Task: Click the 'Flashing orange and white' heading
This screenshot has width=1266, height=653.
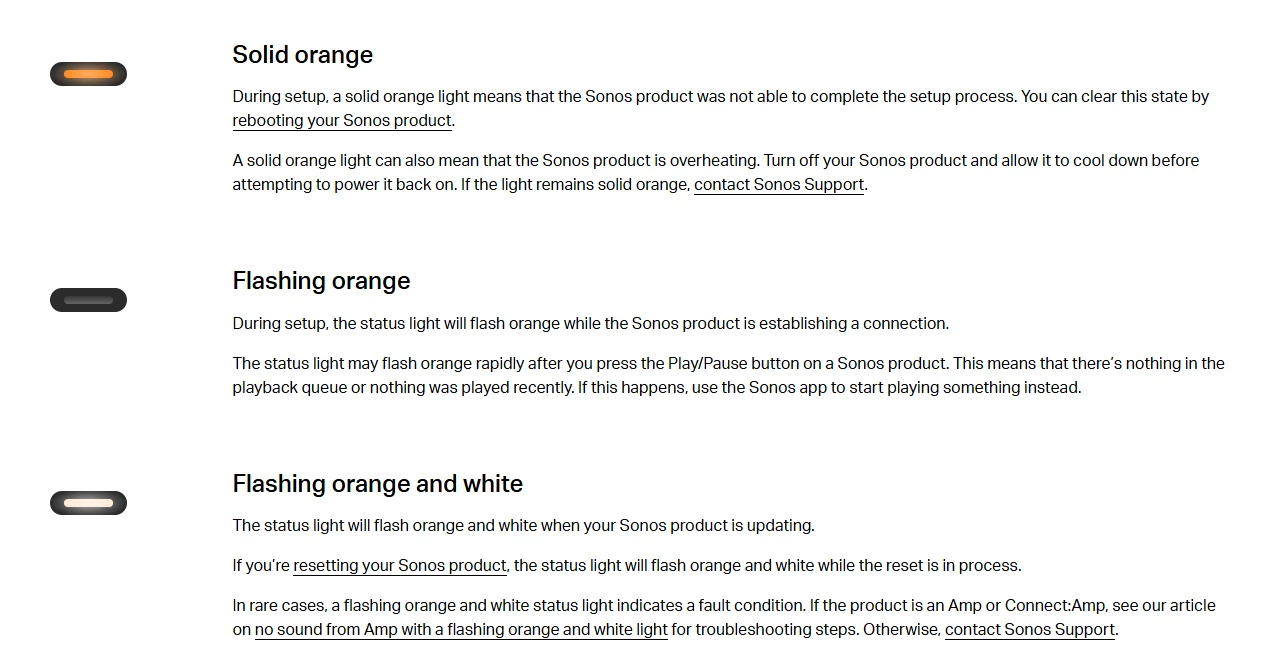Action: pyautogui.click(x=378, y=484)
